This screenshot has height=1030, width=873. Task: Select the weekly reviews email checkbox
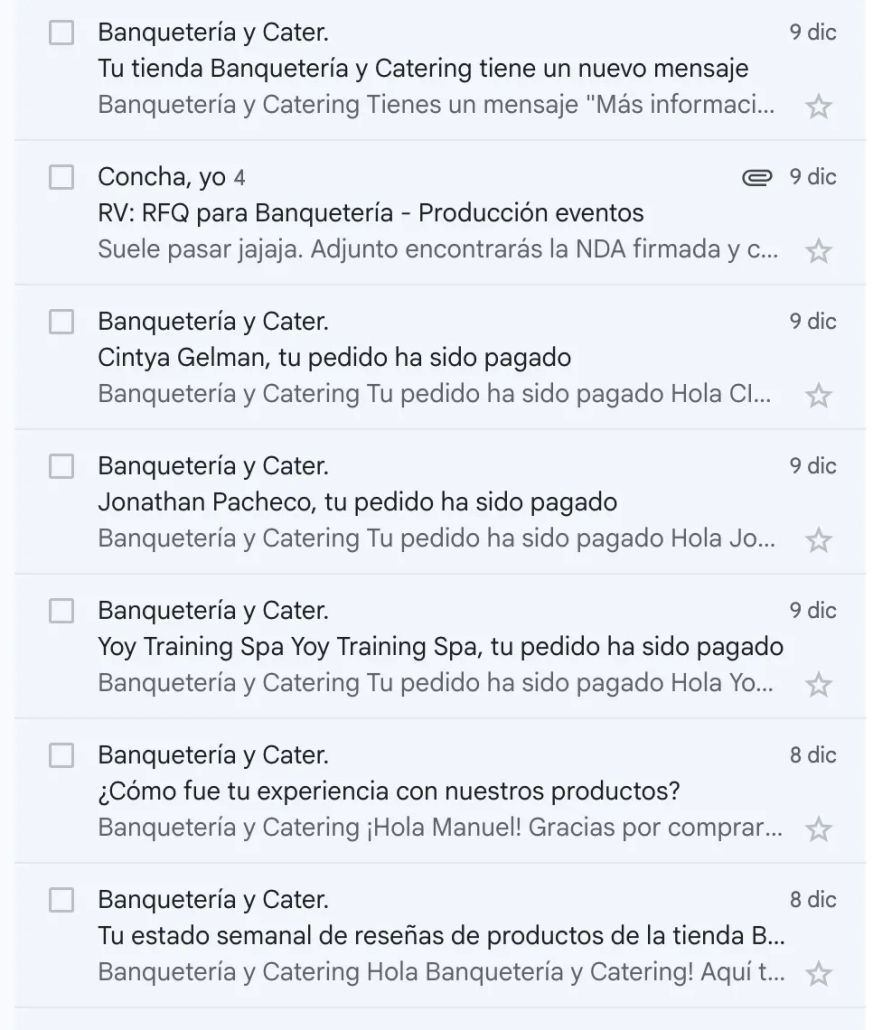62,900
